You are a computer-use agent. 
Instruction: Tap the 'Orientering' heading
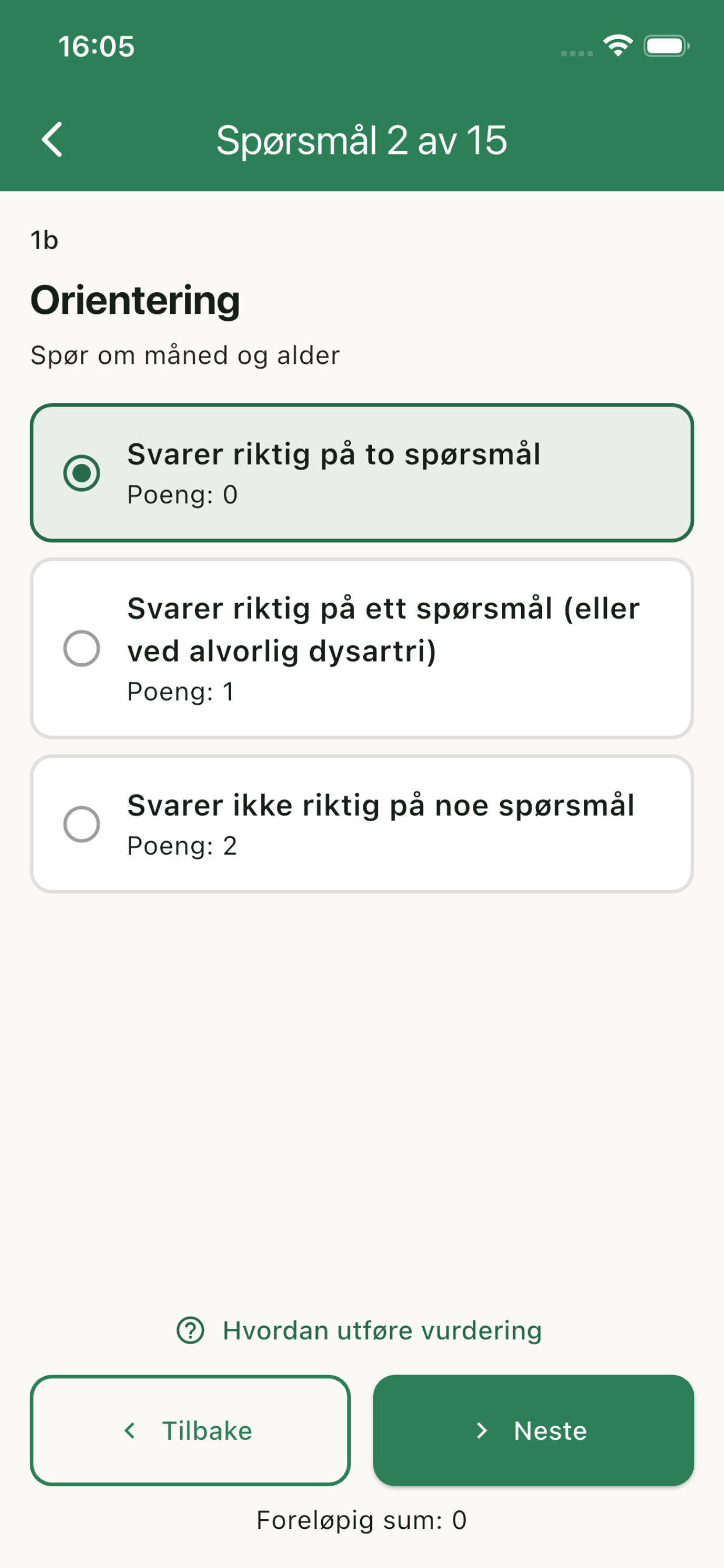coord(135,300)
